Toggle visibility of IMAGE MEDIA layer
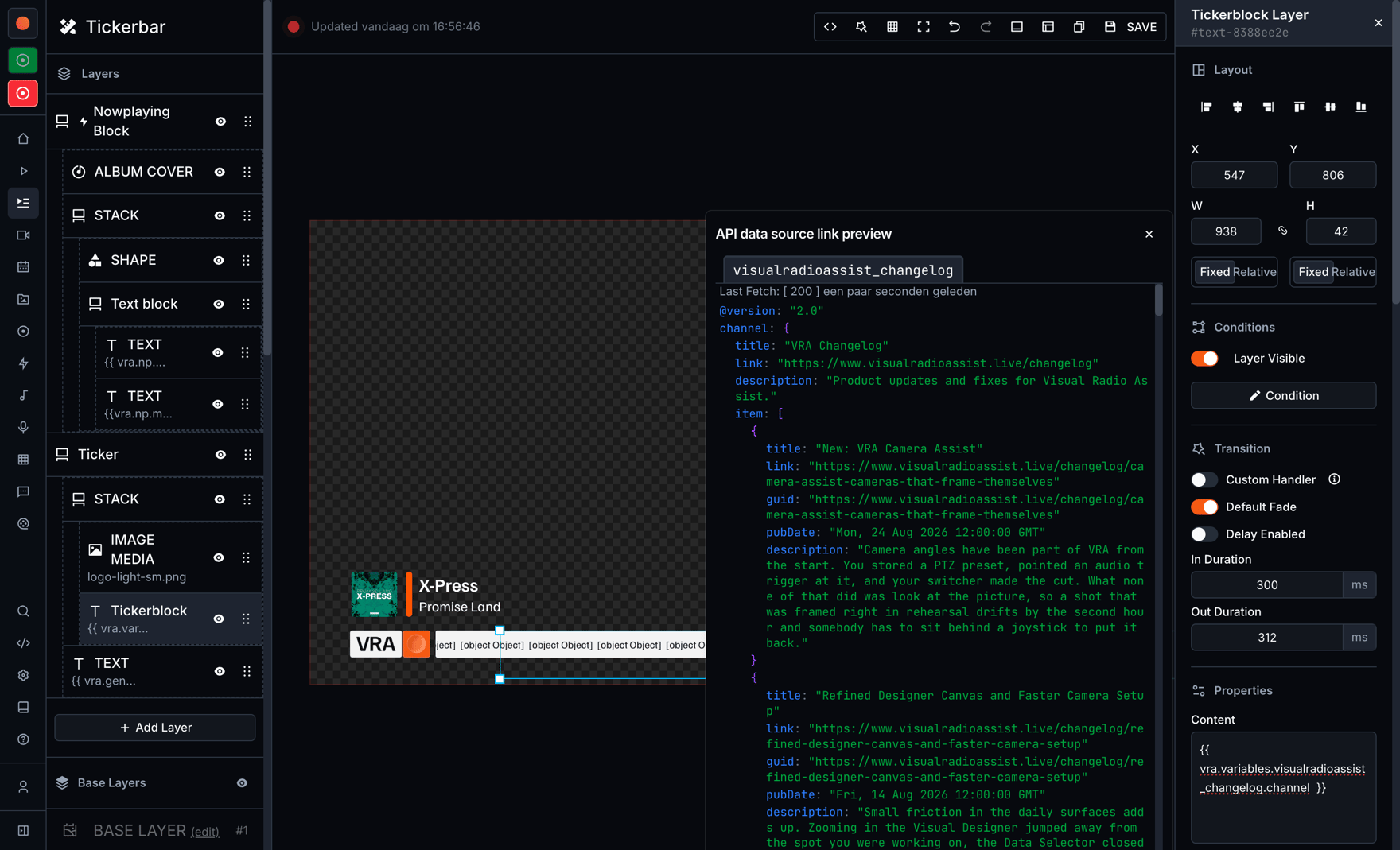Image resolution: width=1400 pixels, height=850 pixels. tap(219, 558)
